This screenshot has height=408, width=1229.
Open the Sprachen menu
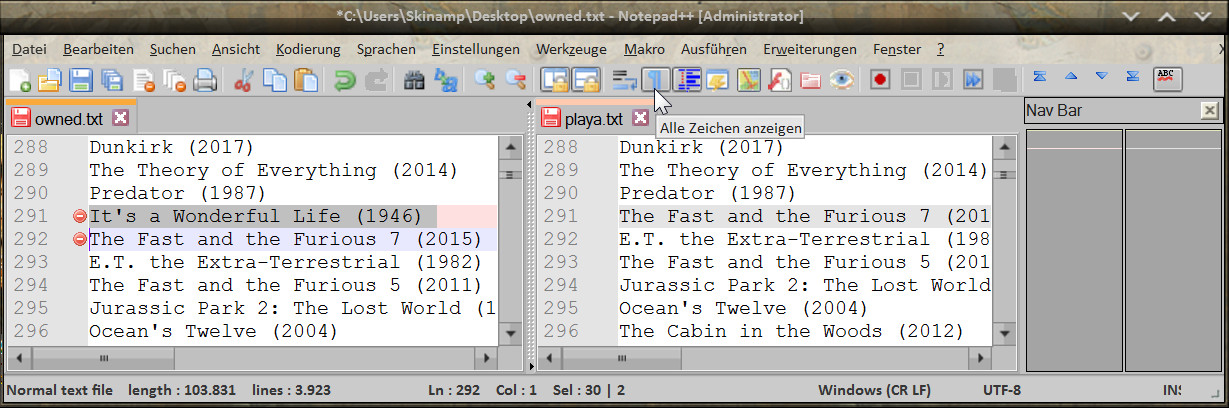[386, 49]
